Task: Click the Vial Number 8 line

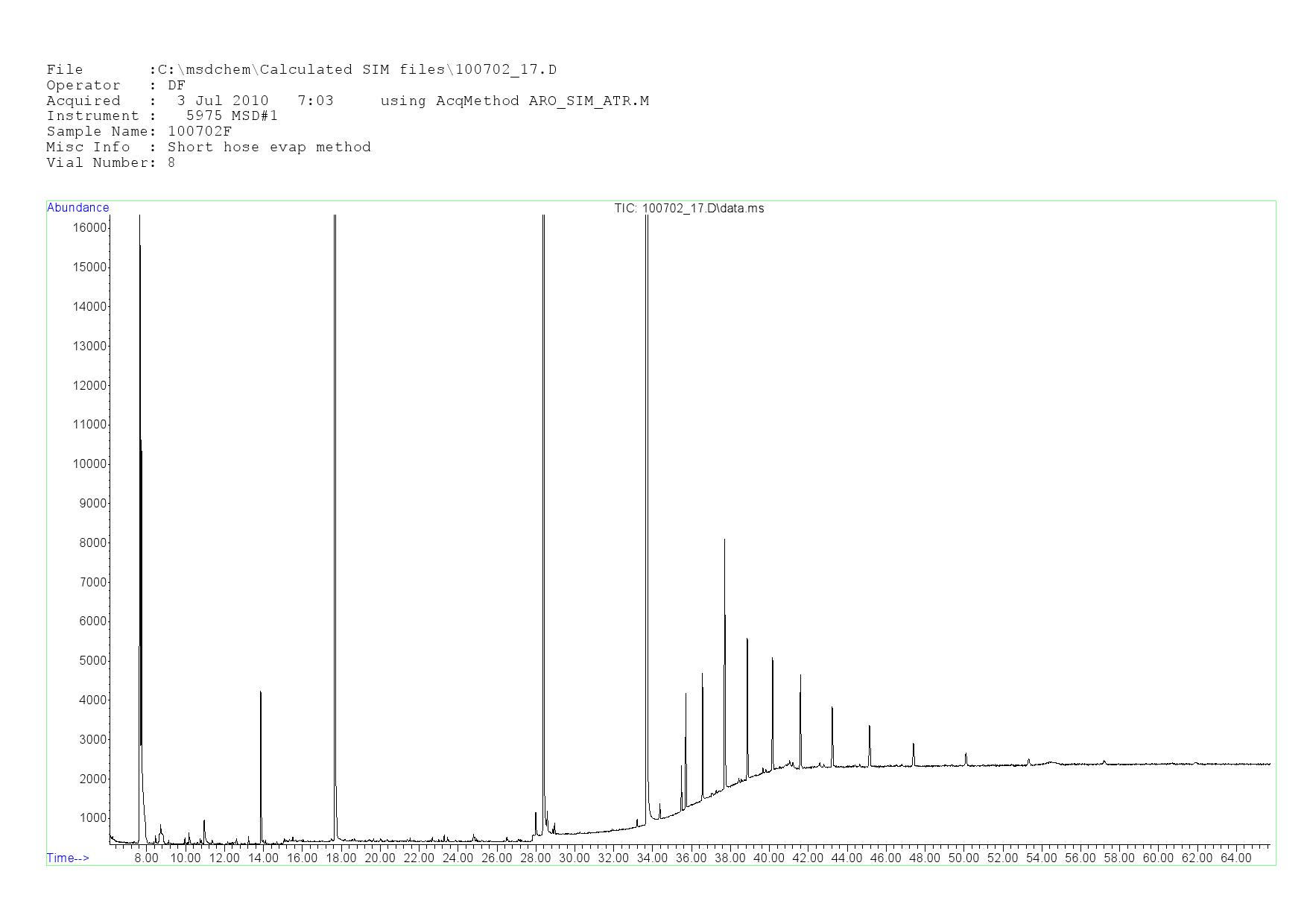Action: (x=110, y=162)
